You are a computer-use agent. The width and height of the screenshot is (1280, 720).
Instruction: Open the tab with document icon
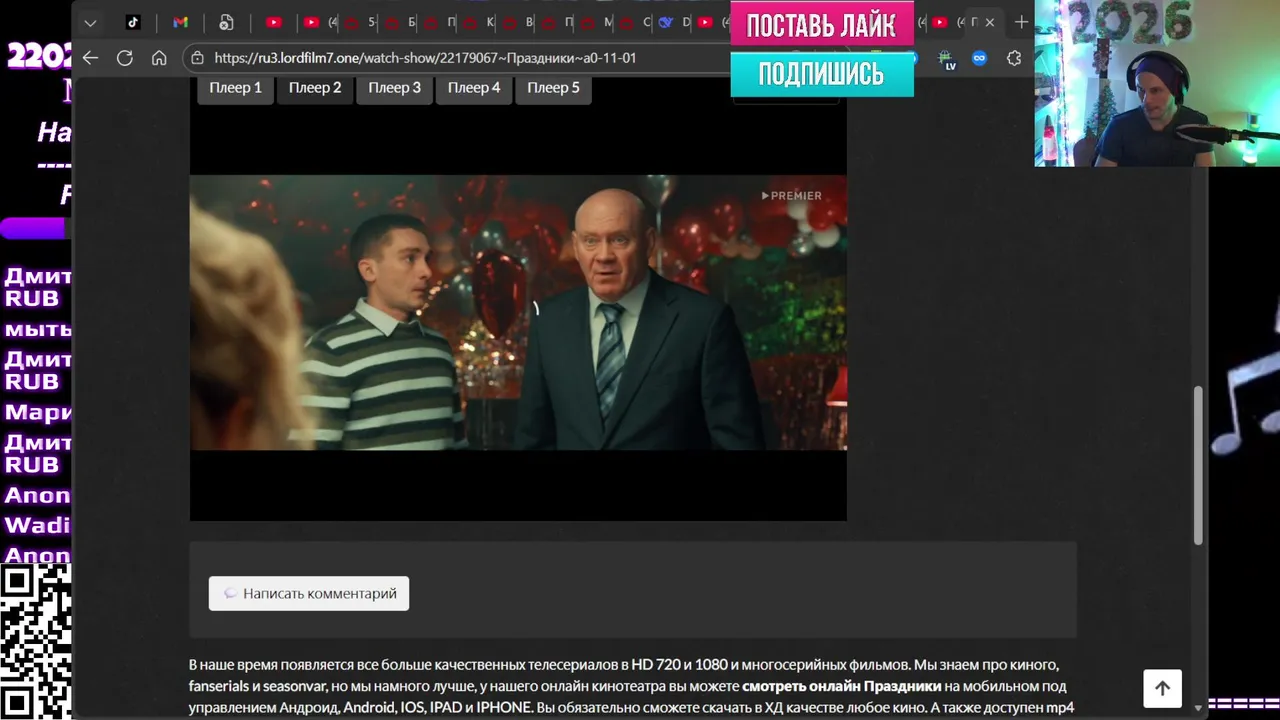click(226, 22)
